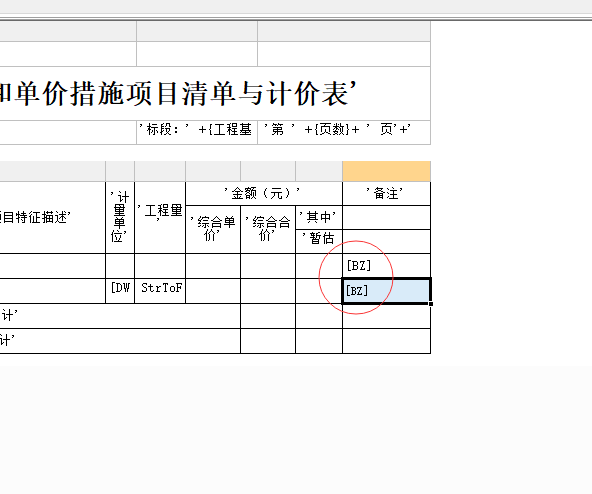The width and height of the screenshot is (592, 494).
Task: Click the '综合单价' header cell
Action: coord(213,229)
